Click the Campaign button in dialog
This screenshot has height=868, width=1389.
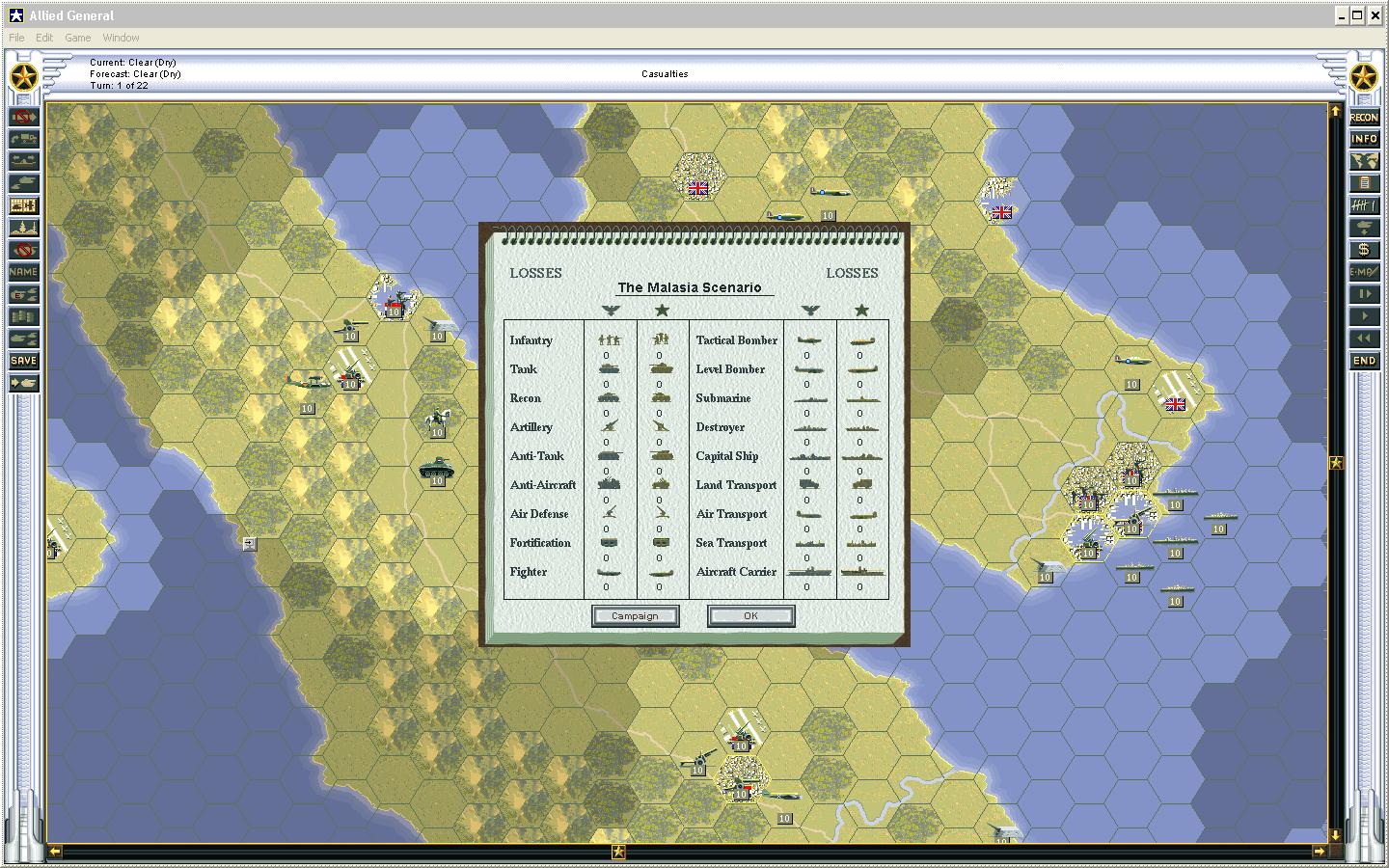(635, 616)
